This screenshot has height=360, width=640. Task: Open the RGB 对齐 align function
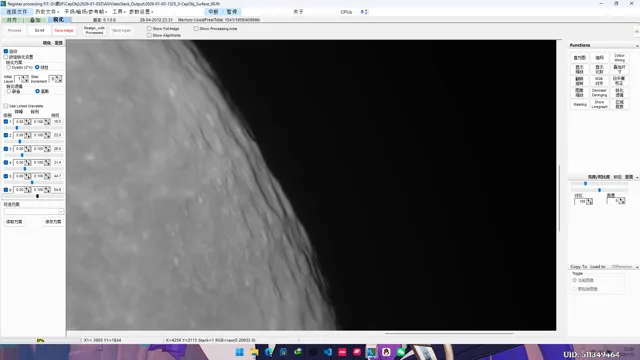pyautogui.click(x=599, y=81)
